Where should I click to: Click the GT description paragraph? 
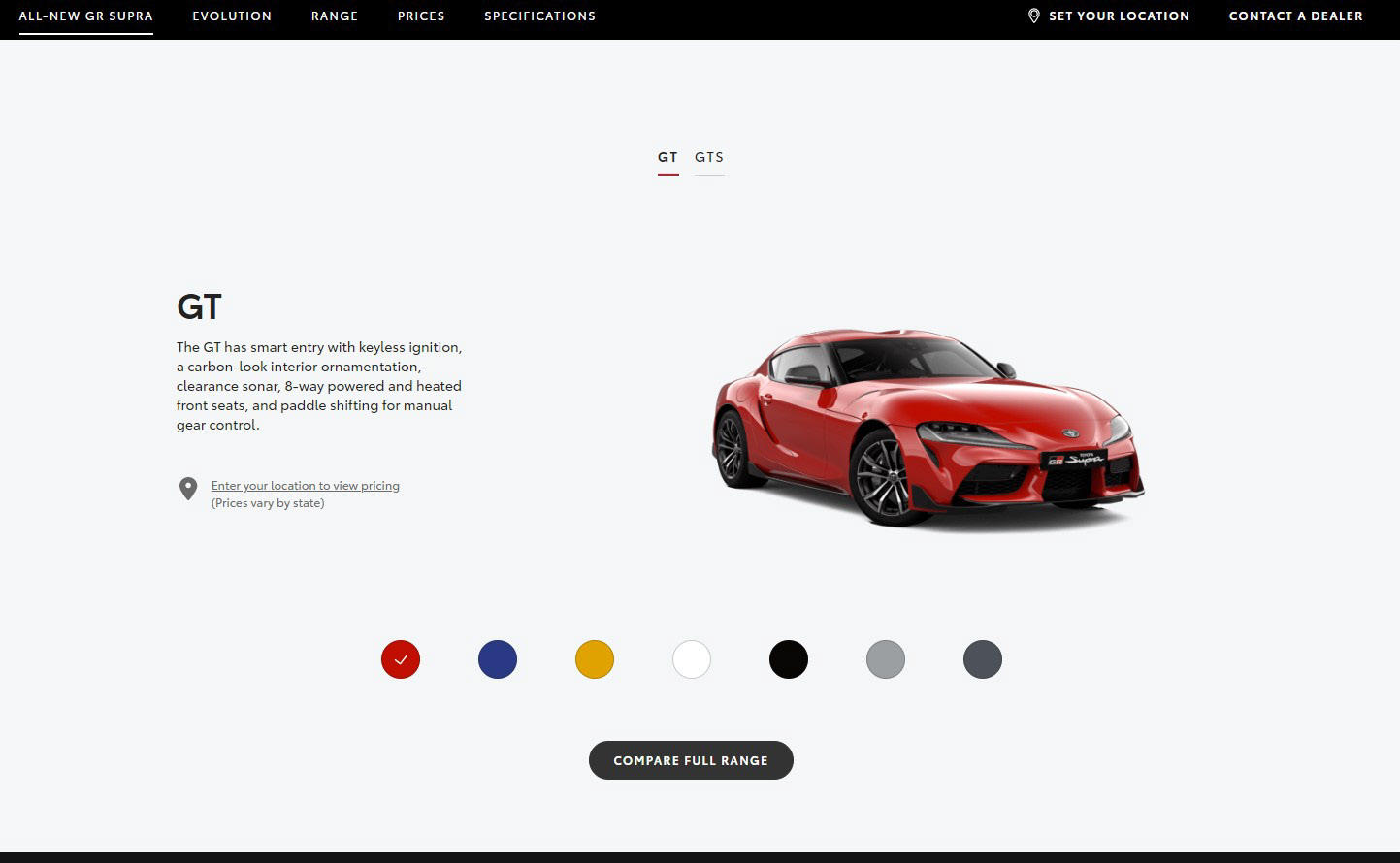[319, 386]
